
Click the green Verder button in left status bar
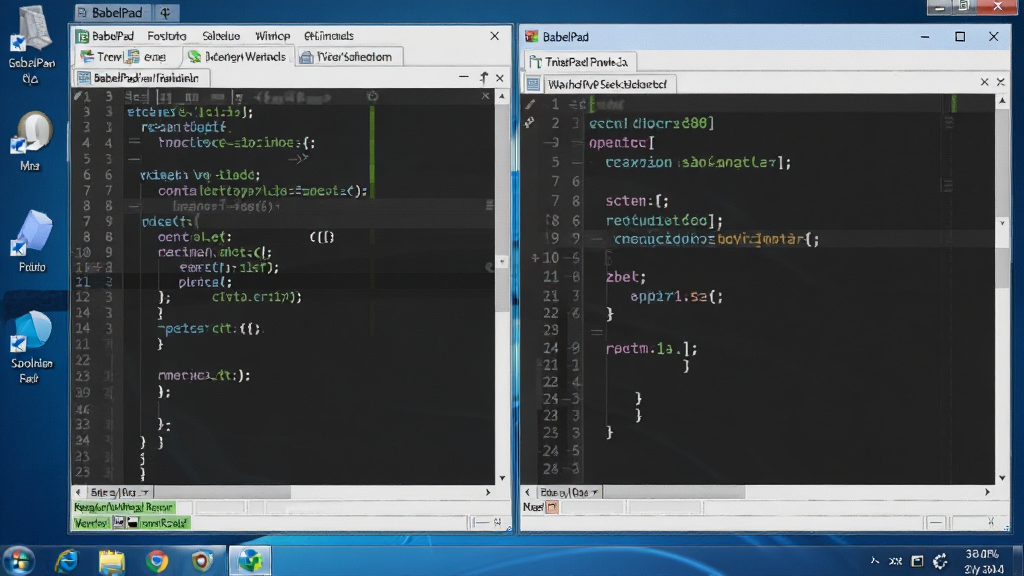point(91,523)
